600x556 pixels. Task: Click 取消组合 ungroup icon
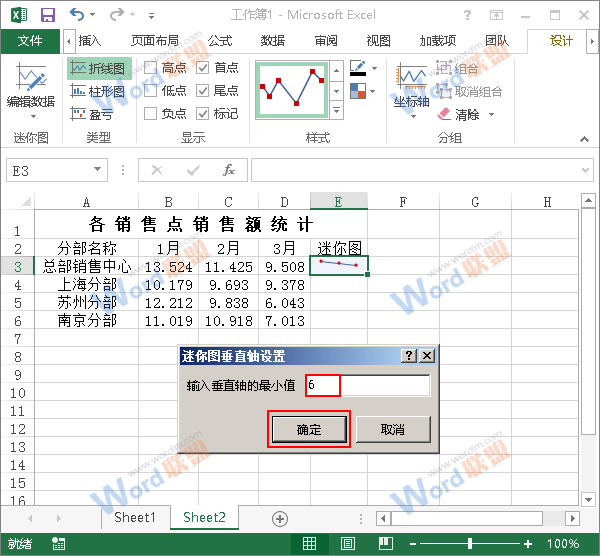point(443,91)
